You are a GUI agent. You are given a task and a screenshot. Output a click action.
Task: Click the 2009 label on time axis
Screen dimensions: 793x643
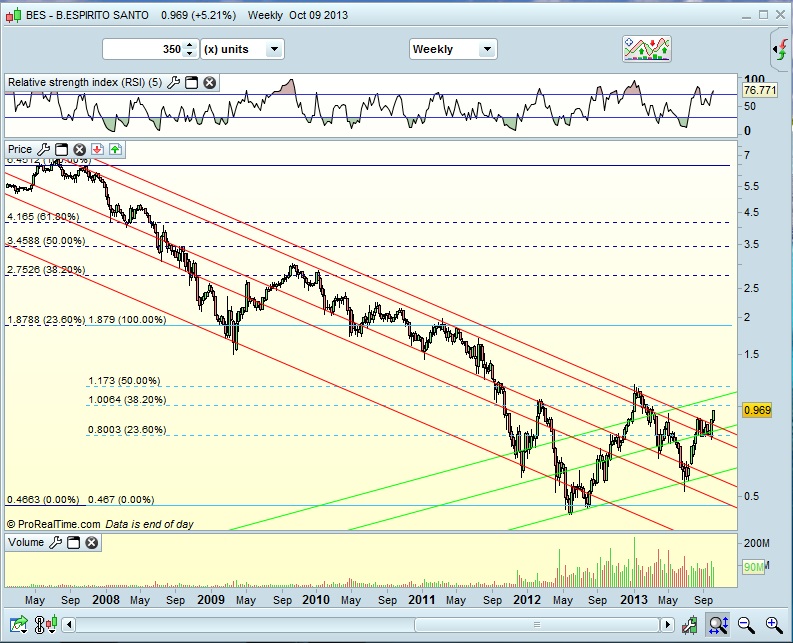[211, 600]
